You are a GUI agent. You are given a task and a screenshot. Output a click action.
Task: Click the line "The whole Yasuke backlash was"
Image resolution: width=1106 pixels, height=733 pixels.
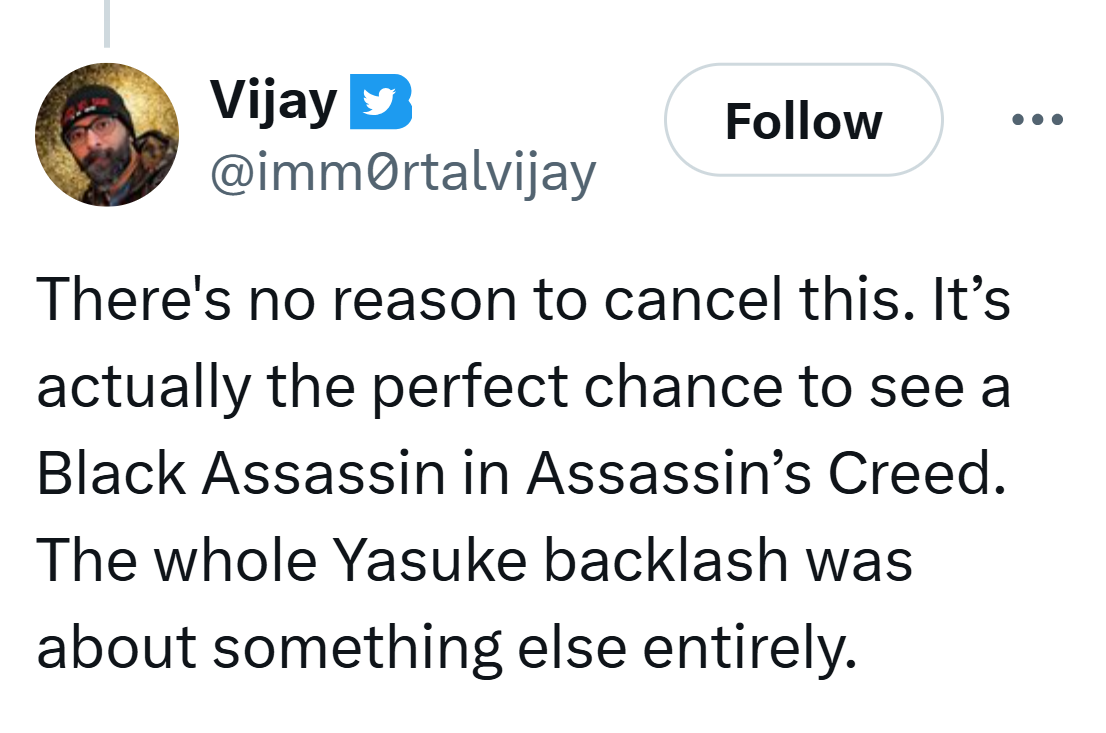tap(475, 560)
